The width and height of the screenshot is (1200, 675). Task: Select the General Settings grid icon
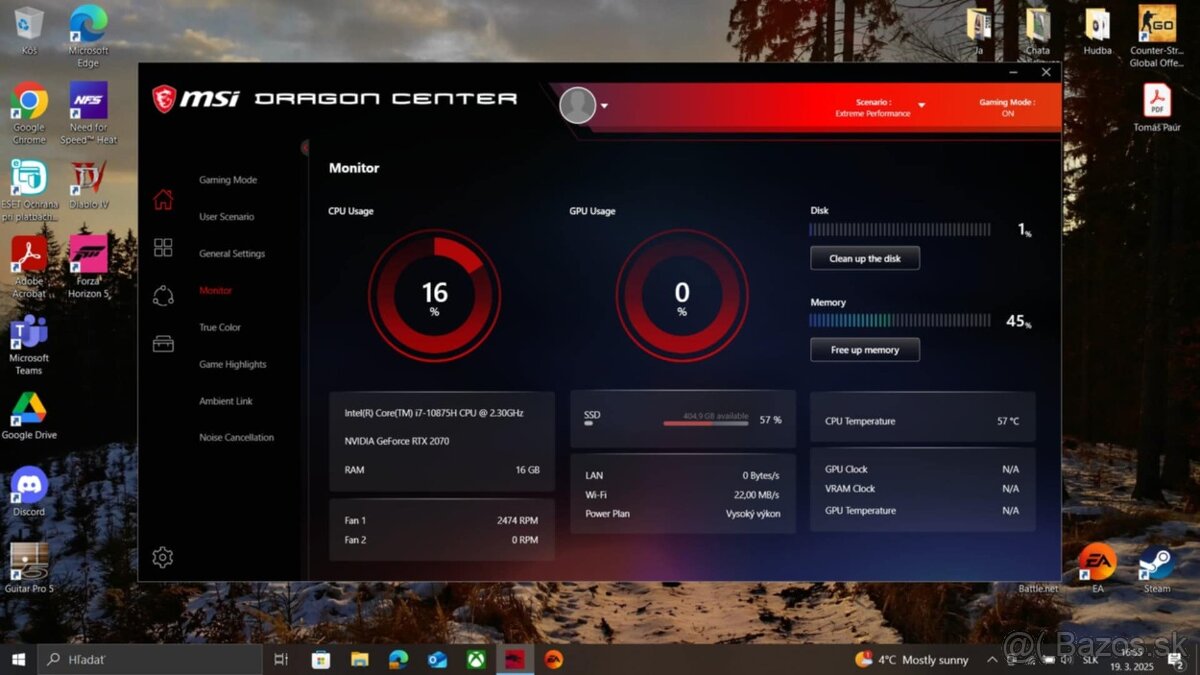tap(163, 247)
